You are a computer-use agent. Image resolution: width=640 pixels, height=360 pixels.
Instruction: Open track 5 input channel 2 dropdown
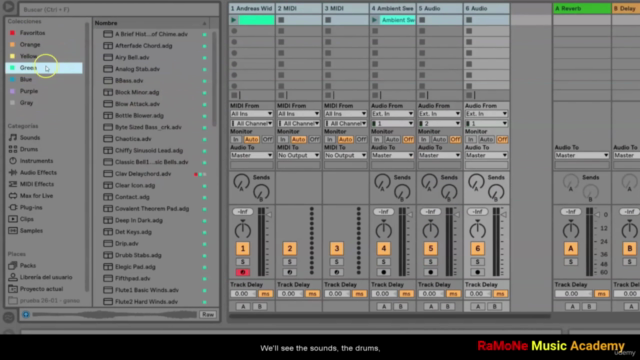click(439, 123)
